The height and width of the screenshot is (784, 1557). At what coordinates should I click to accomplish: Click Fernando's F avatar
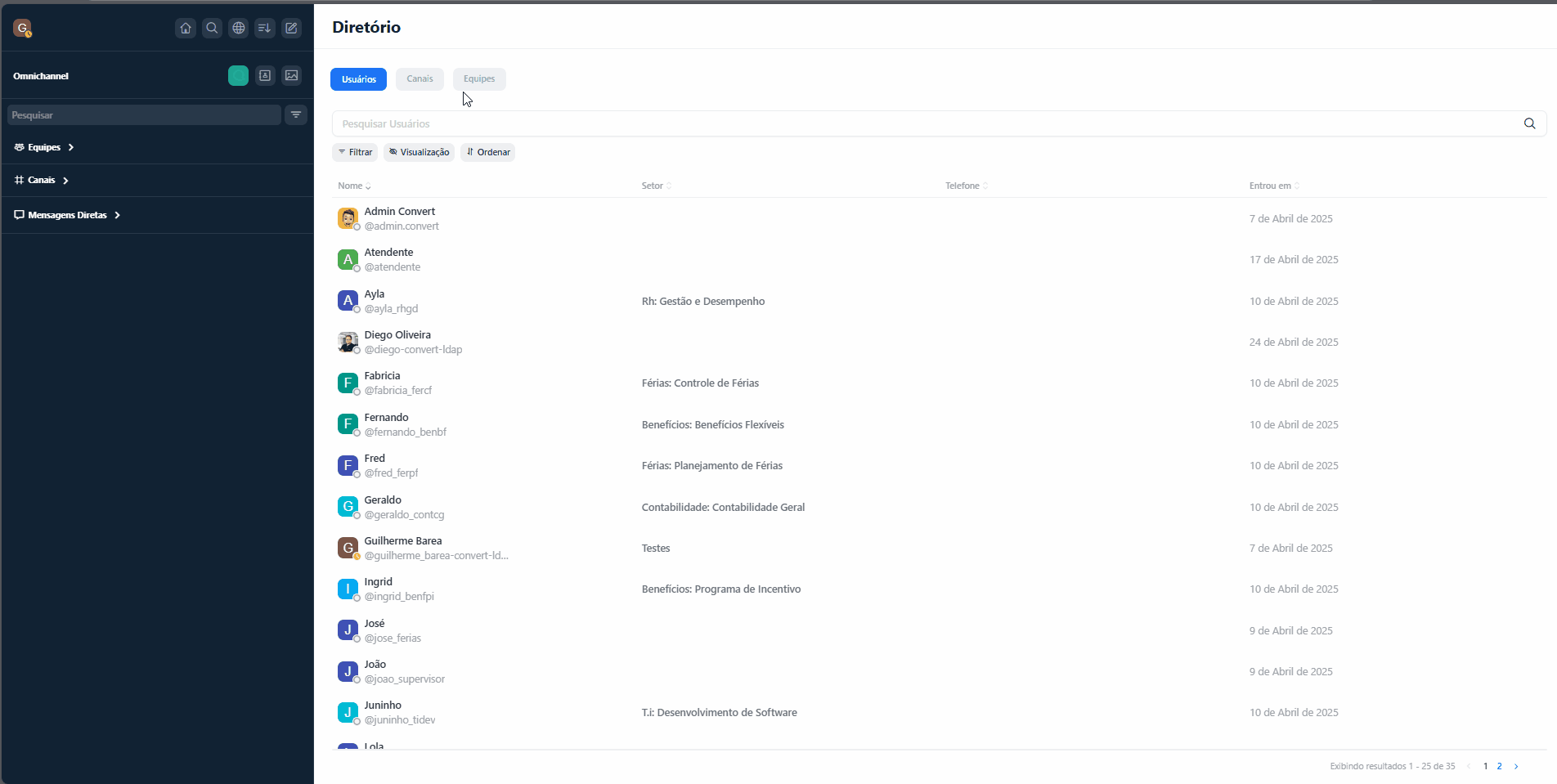point(348,424)
